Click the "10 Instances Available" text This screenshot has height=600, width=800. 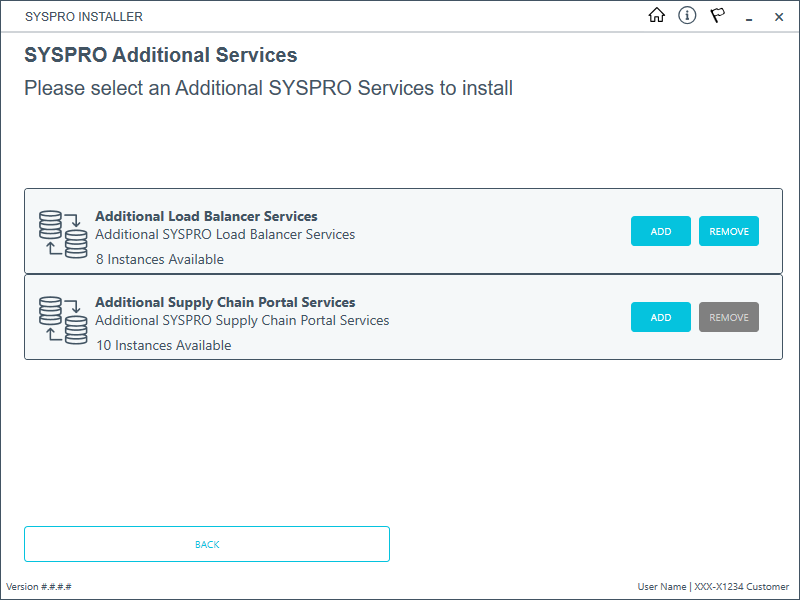(x=163, y=345)
